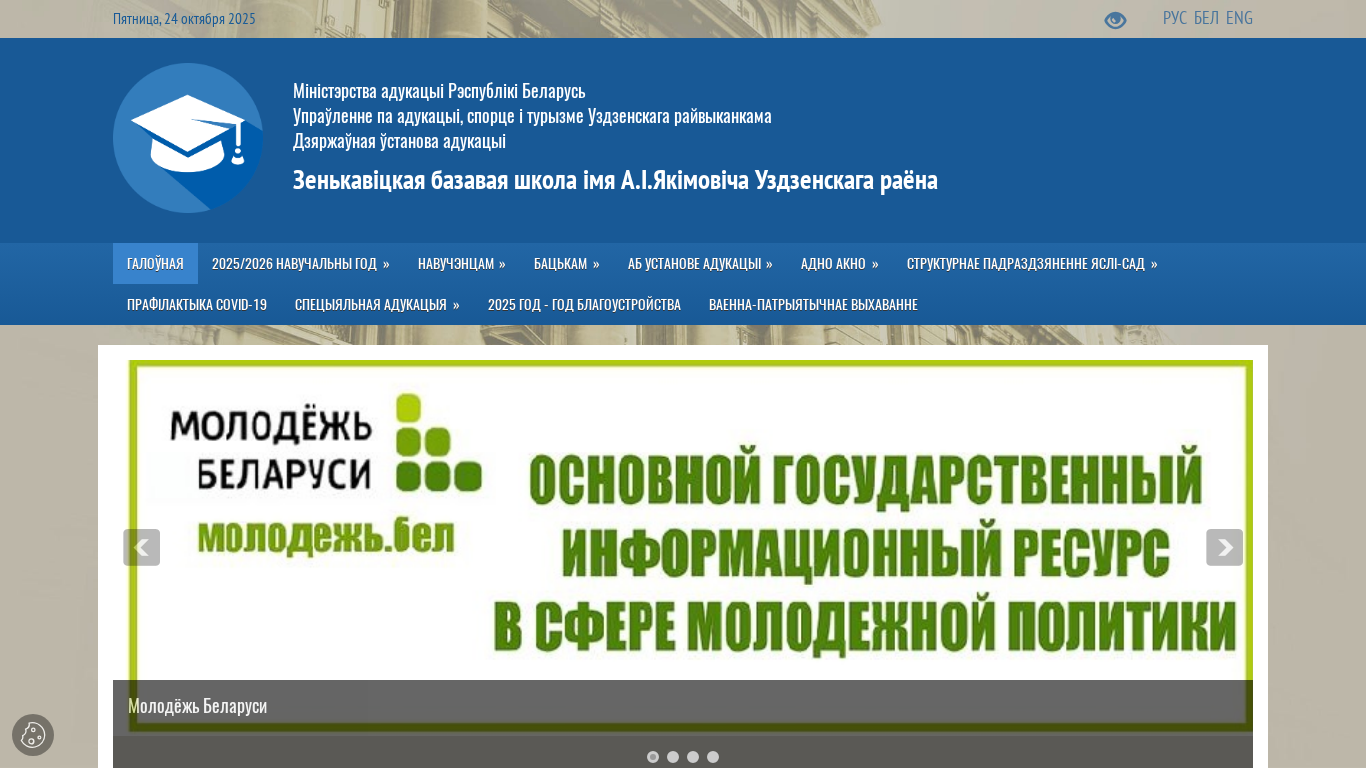Open the ГАЛОЎНАЯ menu item
1366x768 pixels.
(155, 264)
